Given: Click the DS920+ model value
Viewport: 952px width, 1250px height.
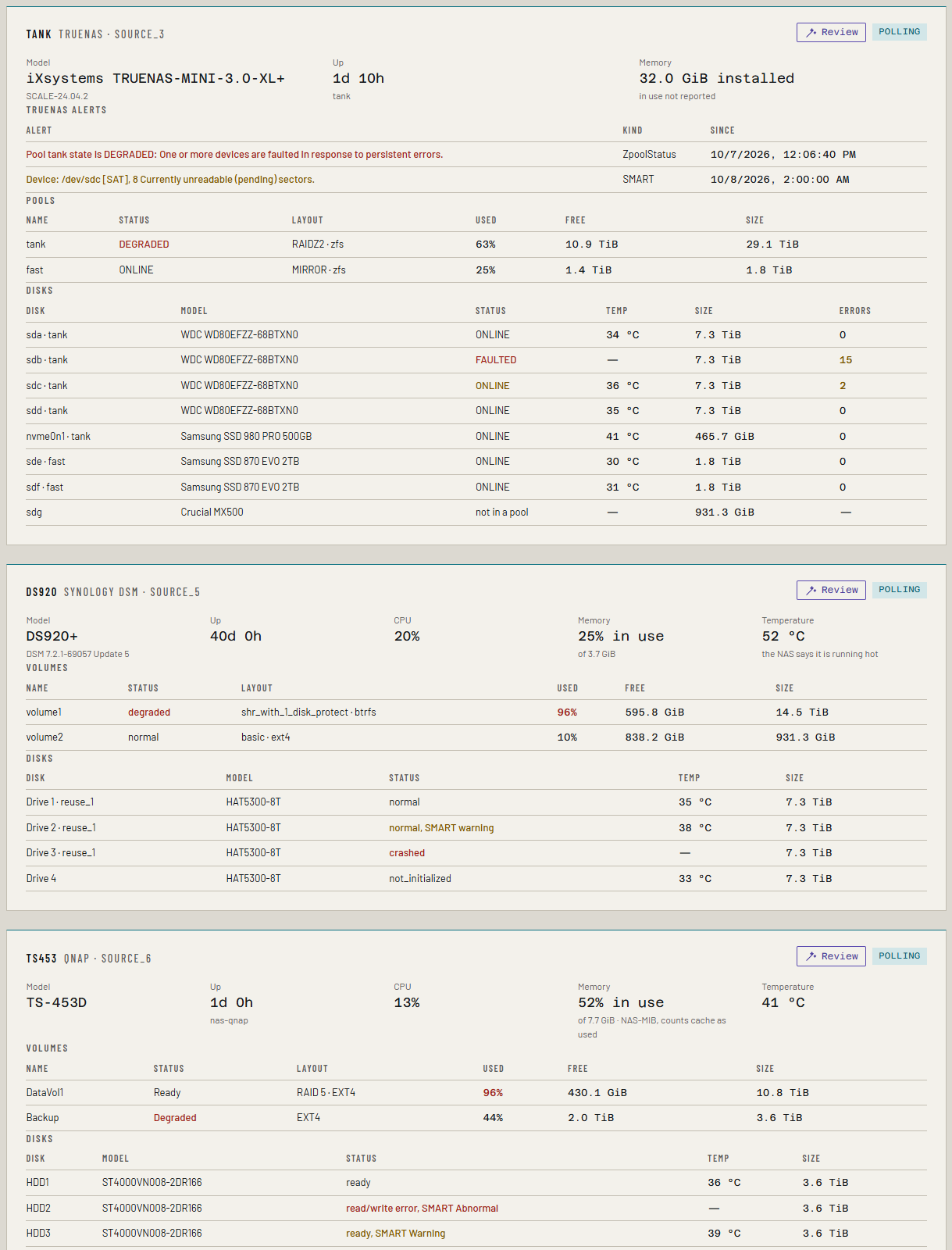Looking at the screenshot, I should coord(52,636).
